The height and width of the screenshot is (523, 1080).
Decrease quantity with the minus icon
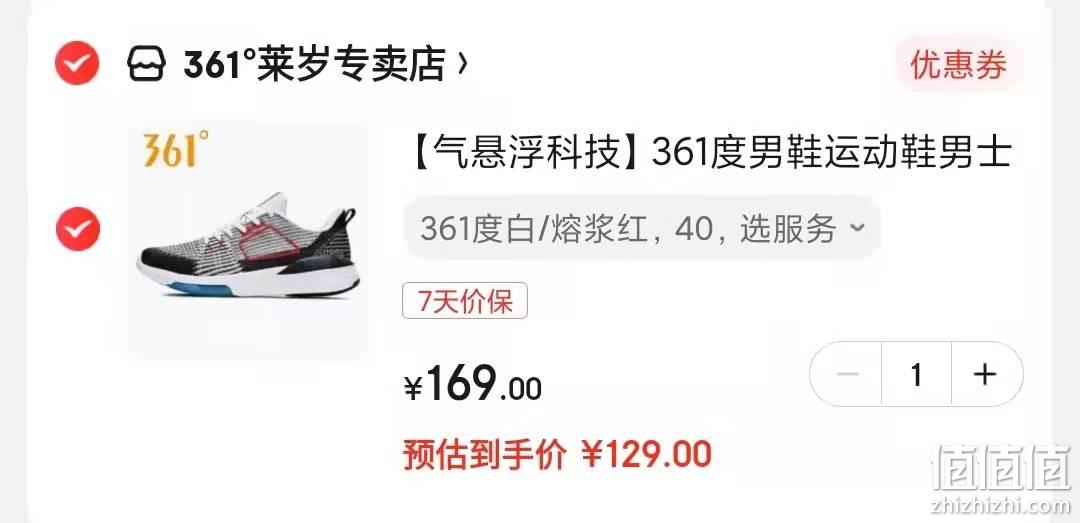pyautogui.click(x=847, y=374)
